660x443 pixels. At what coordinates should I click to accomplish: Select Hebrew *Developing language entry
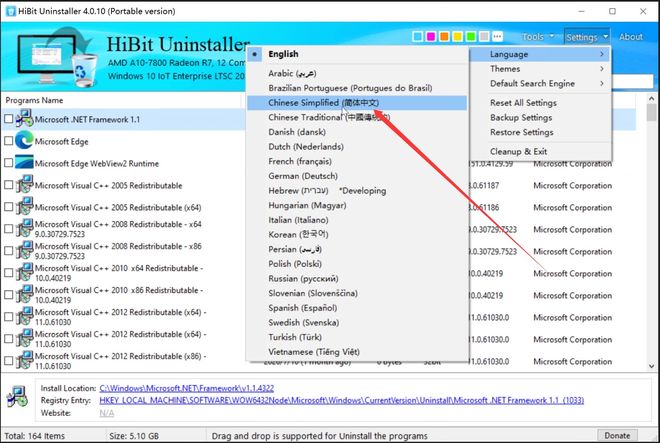click(x=357, y=191)
